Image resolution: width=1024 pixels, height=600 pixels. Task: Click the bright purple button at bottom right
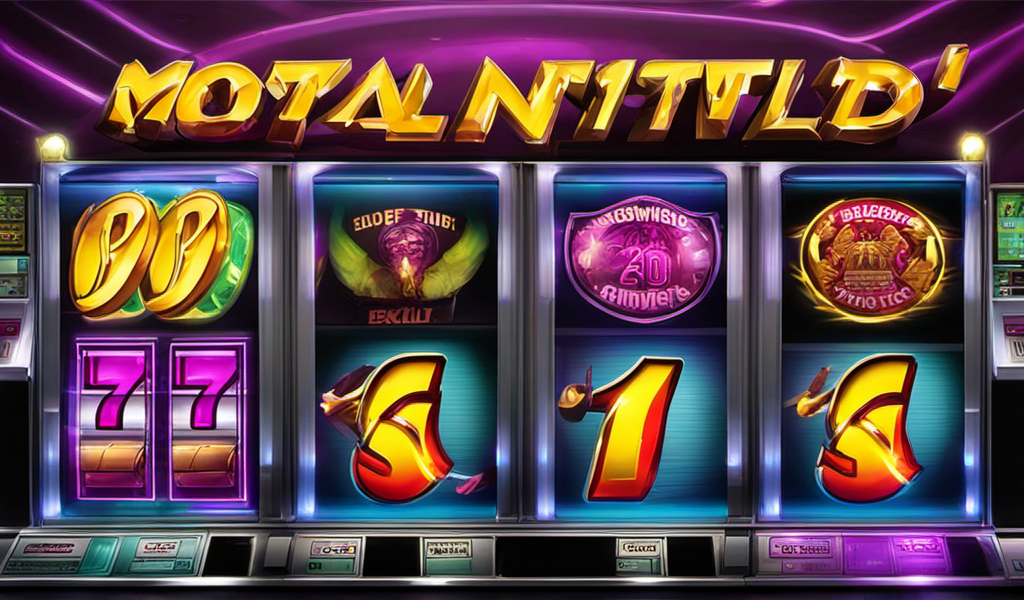tap(895, 554)
